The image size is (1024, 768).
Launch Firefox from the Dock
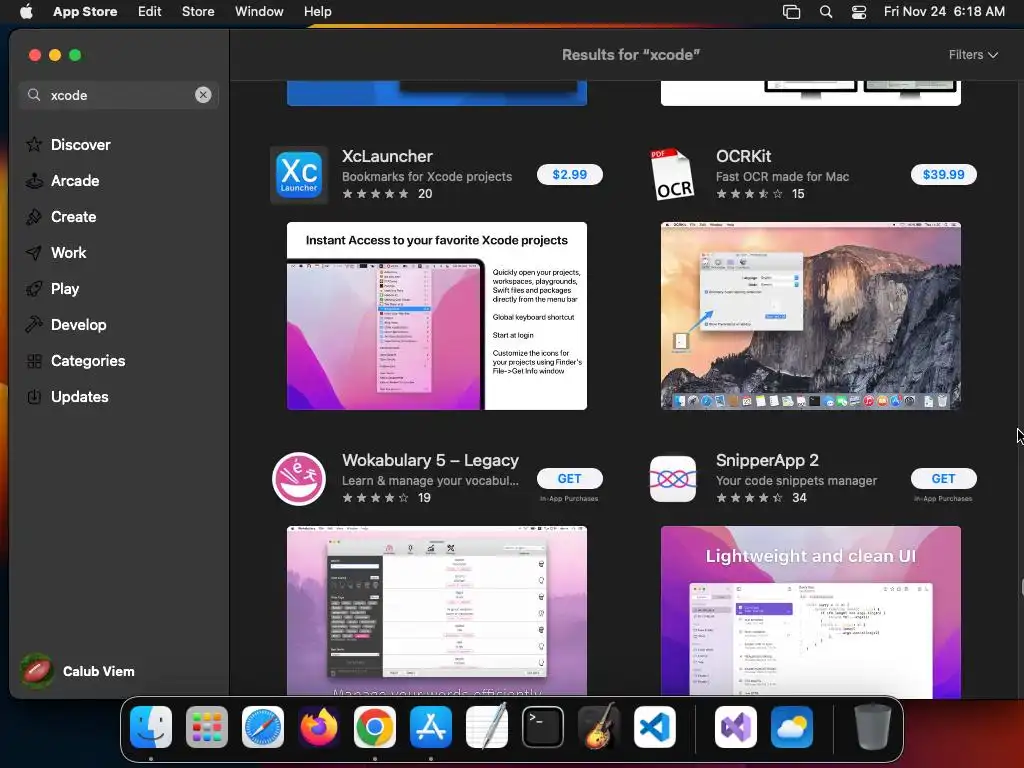[x=319, y=727]
